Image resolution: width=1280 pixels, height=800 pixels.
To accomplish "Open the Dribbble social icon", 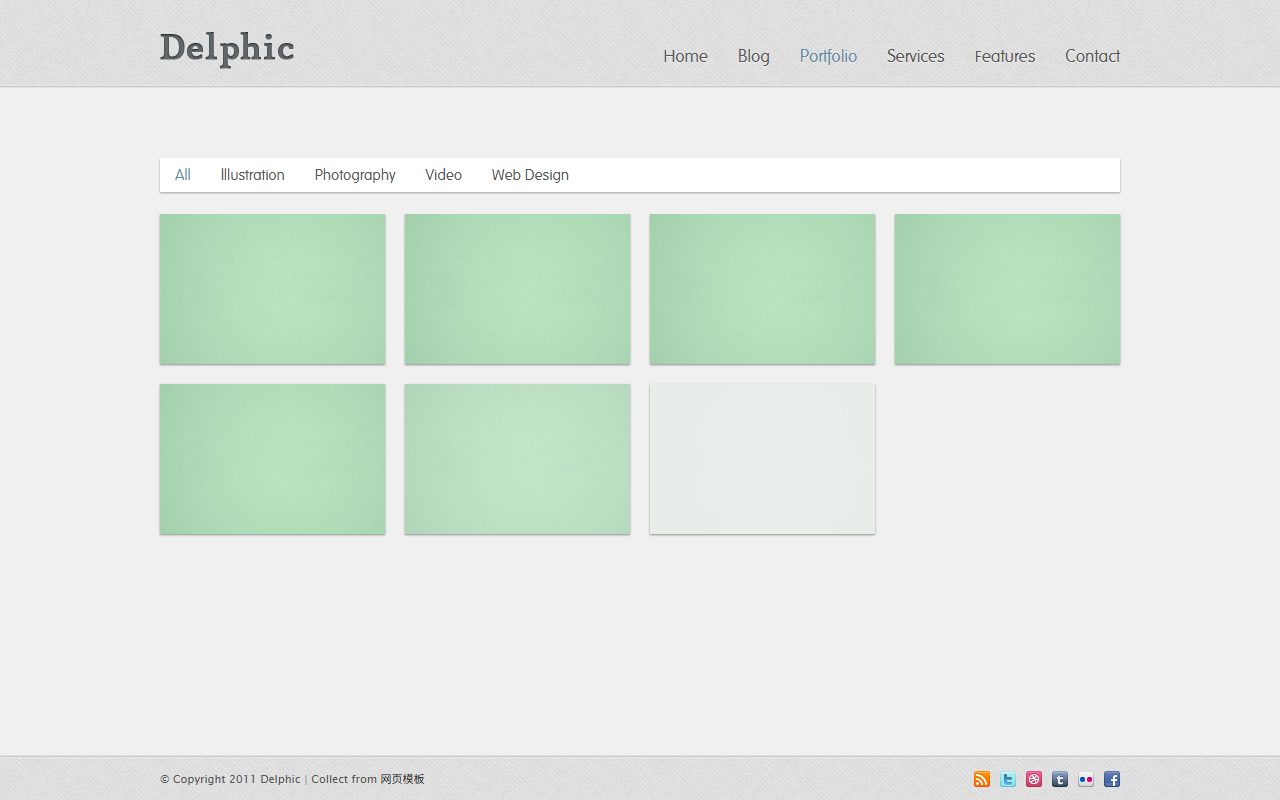I will (1034, 779).
